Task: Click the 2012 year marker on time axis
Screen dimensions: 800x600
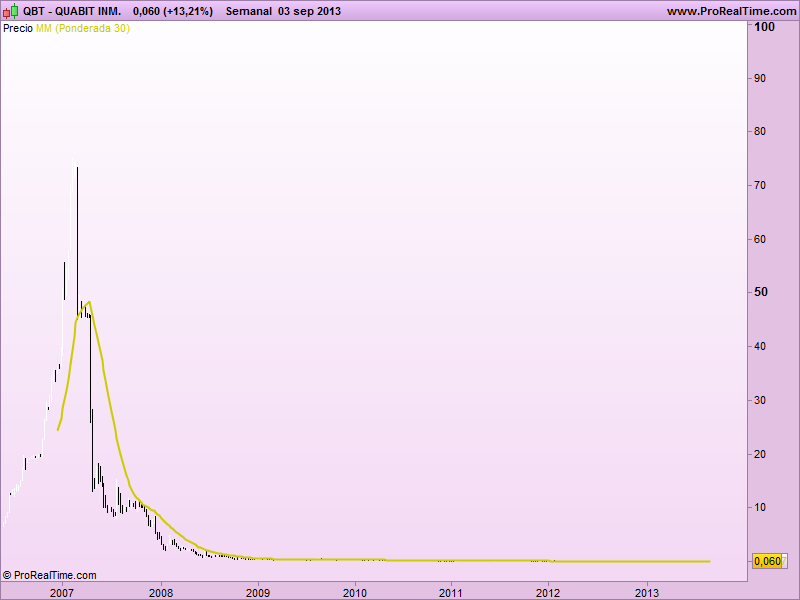Action: pos(548,593)
